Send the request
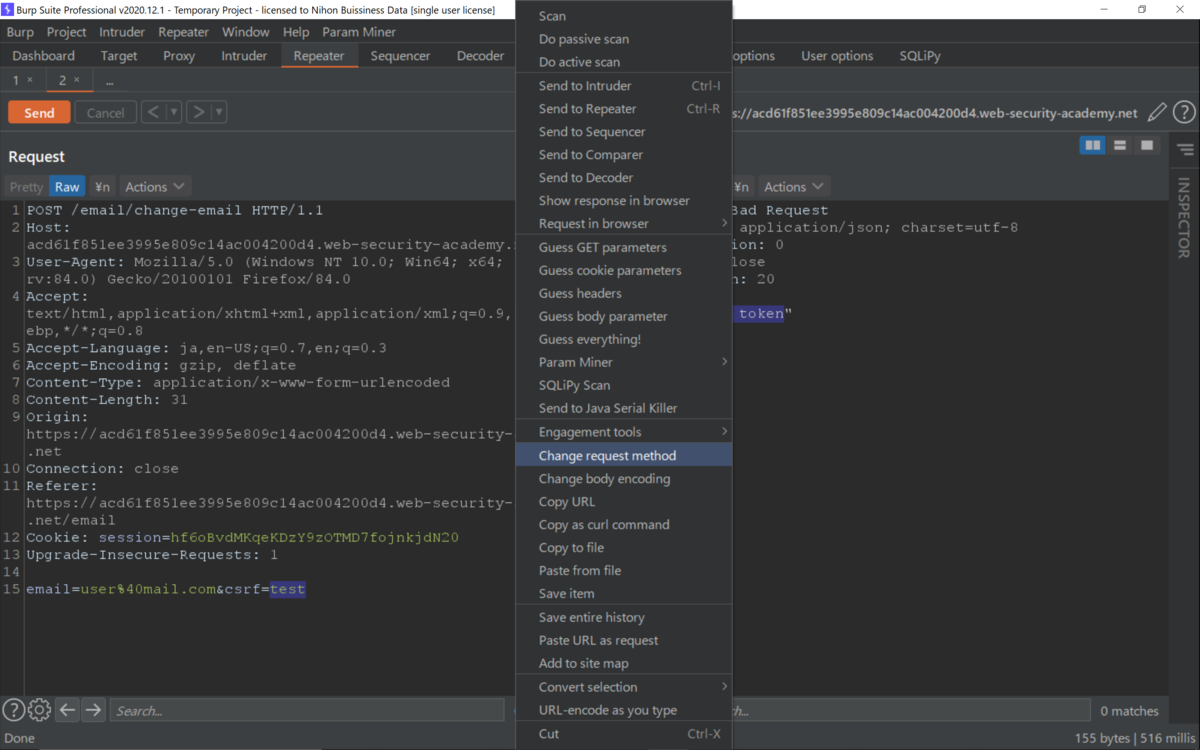This screenshot has height=750, width=1200. point(39,113)
